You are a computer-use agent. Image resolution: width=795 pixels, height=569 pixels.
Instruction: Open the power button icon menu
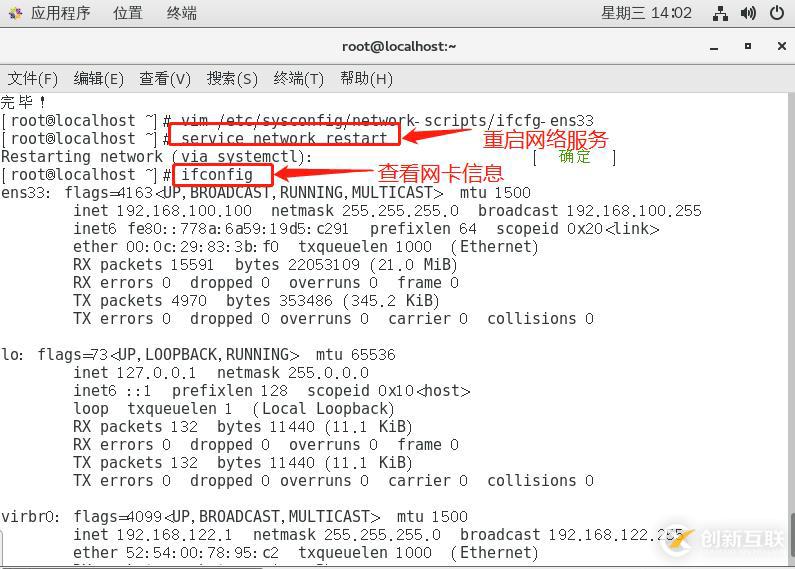tap(777, 13)
